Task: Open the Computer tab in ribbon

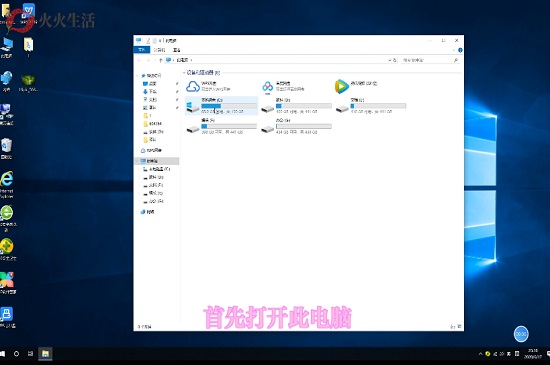Action: tap(159, 50)
